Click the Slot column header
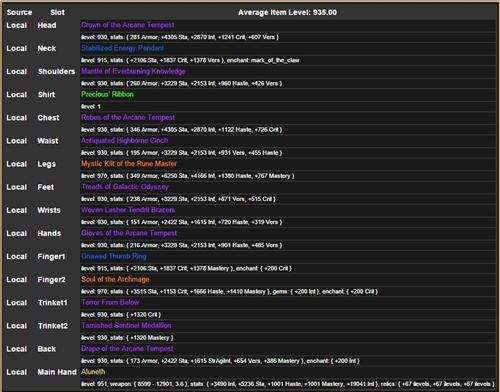Image resolution: width=500 pixels, height=392 pixels. [57, 12]
